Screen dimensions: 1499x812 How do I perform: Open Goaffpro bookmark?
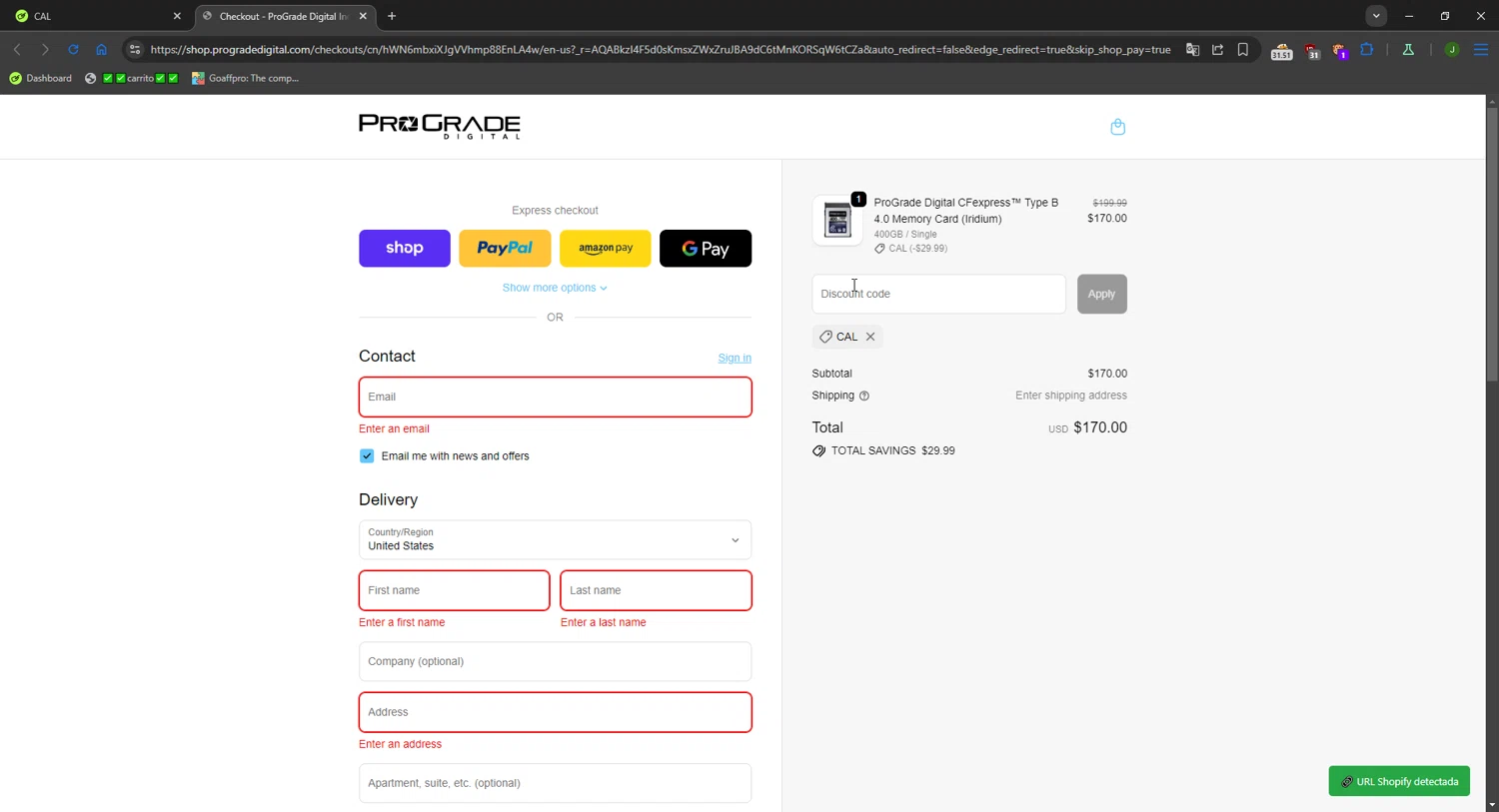(246, 78)
